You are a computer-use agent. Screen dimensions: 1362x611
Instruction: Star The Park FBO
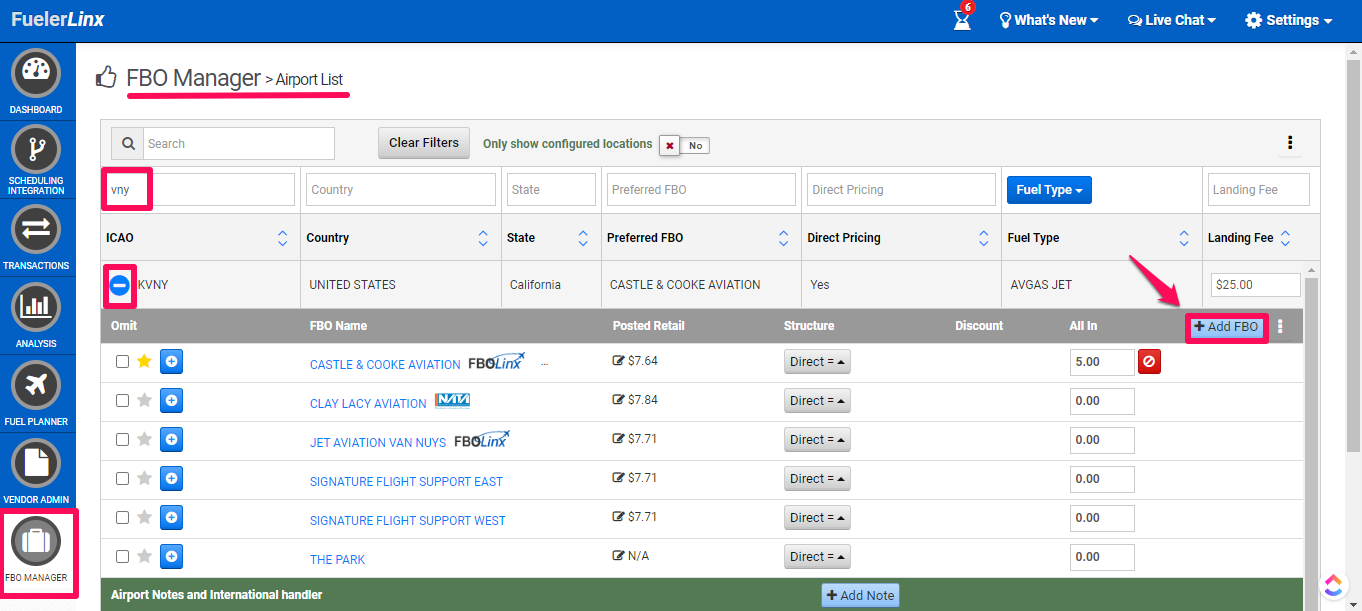145,556
